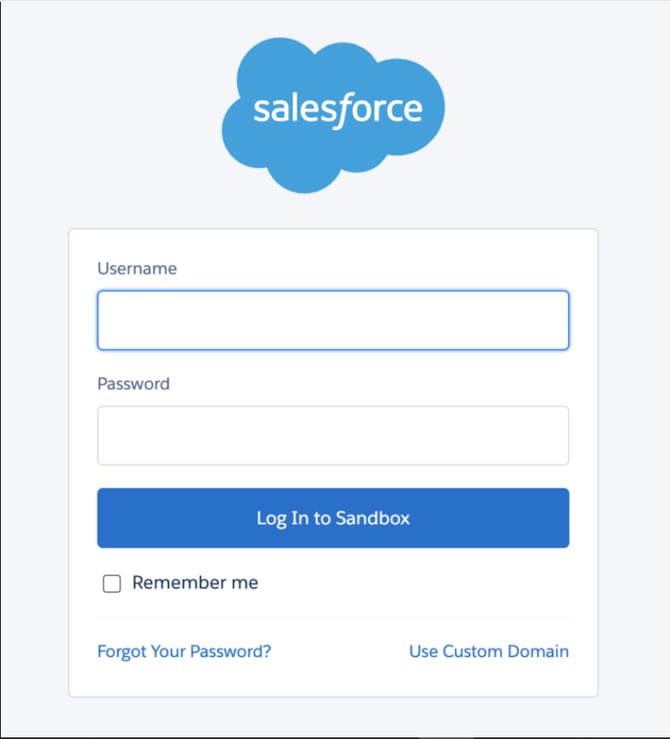
Task: Enable the Remember me checkbox
Action: click(x=112, y=583)
